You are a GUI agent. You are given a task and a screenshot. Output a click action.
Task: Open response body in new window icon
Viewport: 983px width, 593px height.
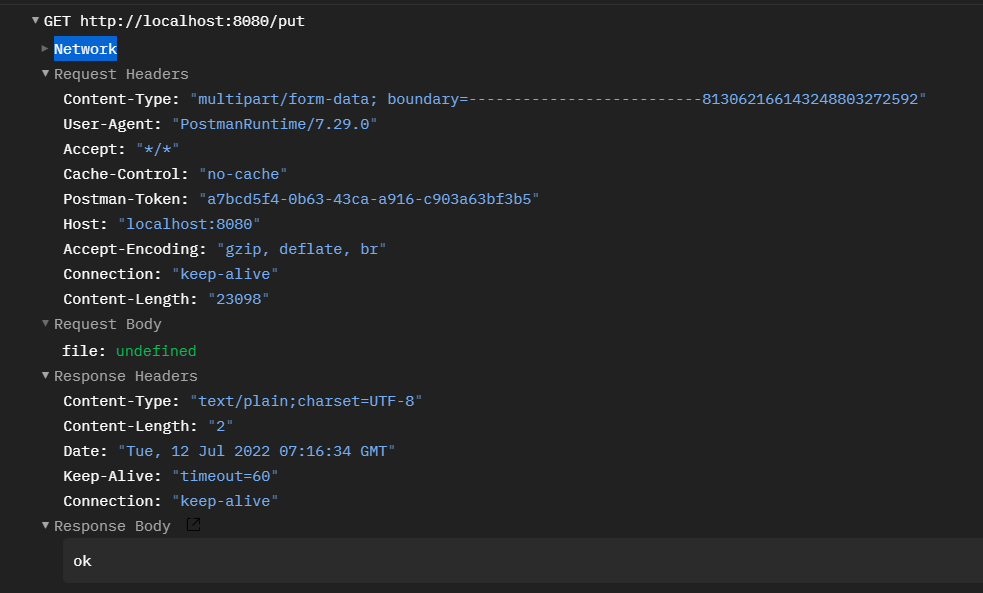click(193, 525)
